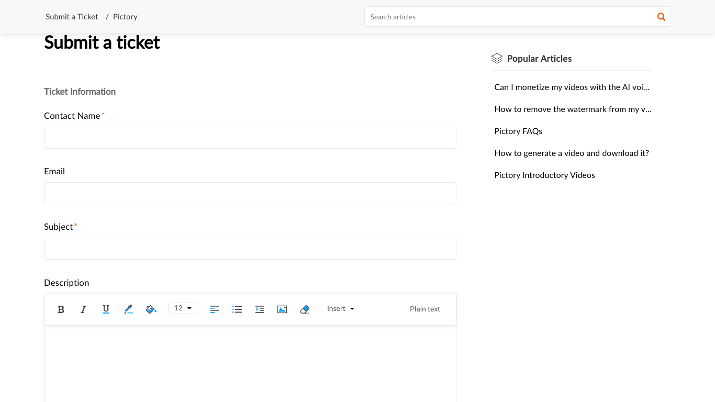The width and height of the screenshot is (715, 402).
Task: Open the Pictory Introductory Videos article
Action: point(544,175)
